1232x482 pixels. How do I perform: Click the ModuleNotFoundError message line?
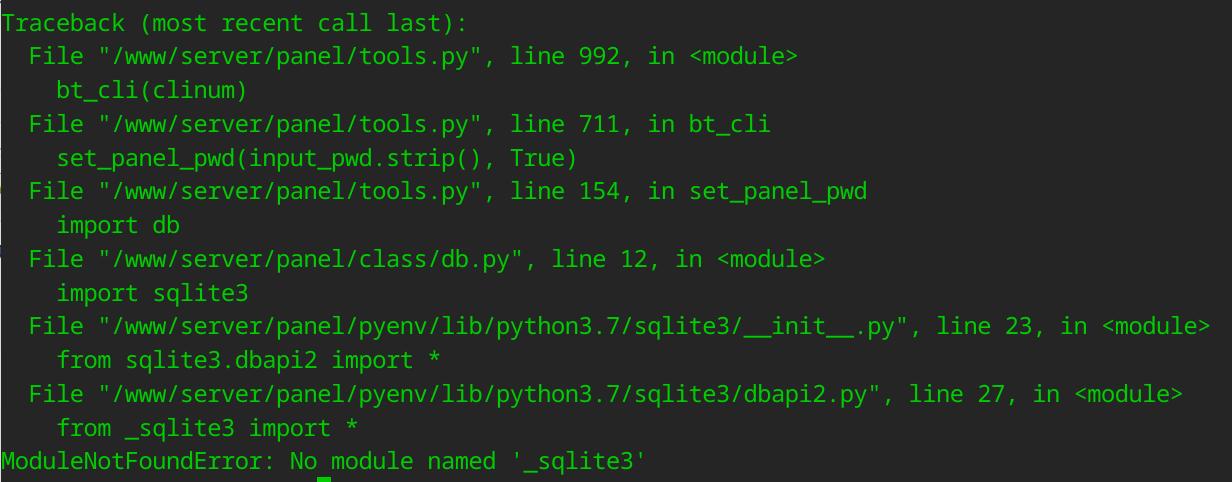click(324, 461)
